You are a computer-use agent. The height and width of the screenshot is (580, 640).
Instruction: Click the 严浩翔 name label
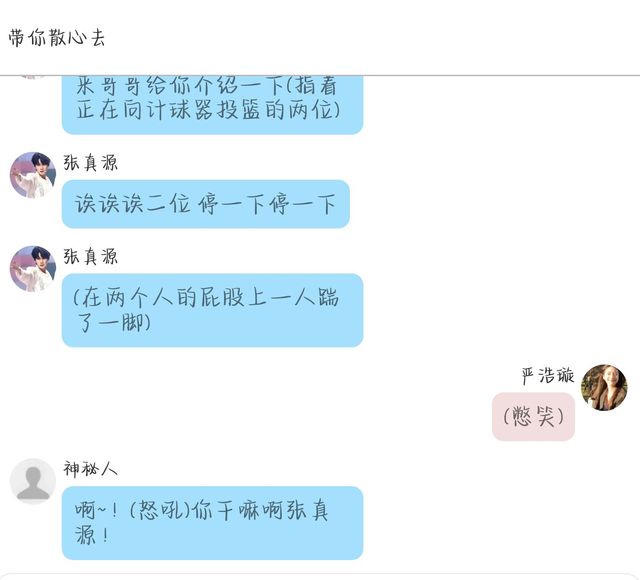548,376
